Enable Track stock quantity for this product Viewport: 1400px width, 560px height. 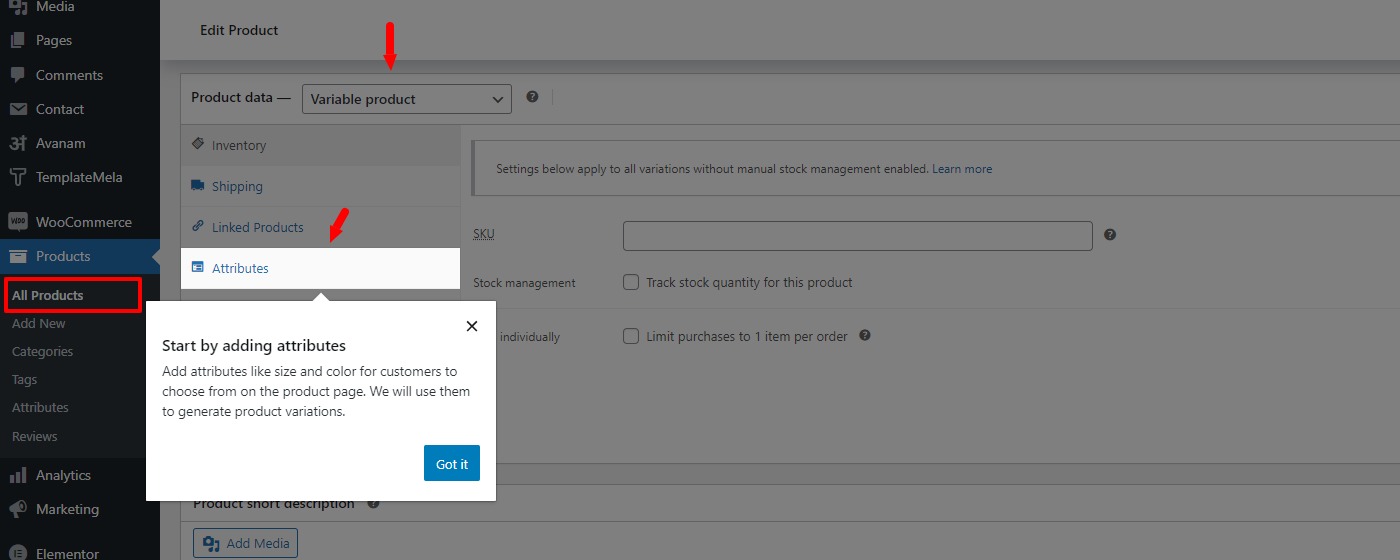pos(631,282)
